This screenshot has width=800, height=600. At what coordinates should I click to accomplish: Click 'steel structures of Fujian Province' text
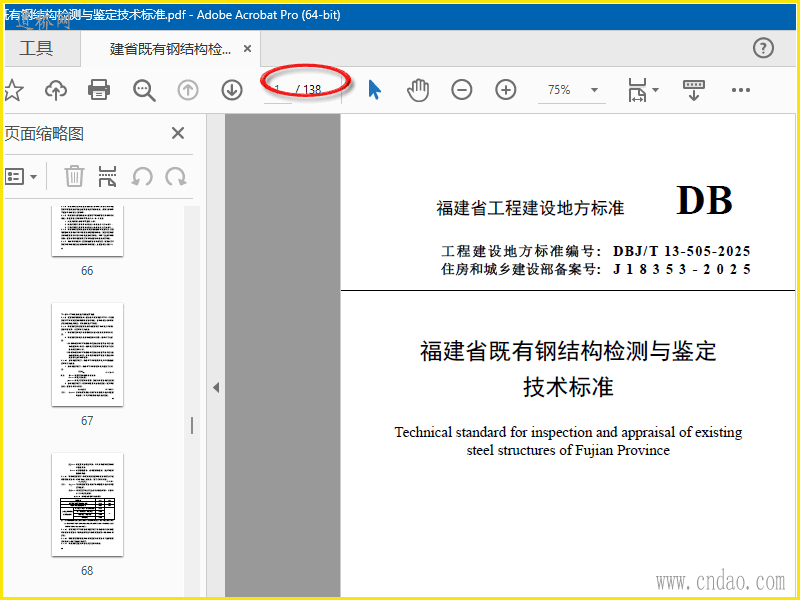pos(568,450)
